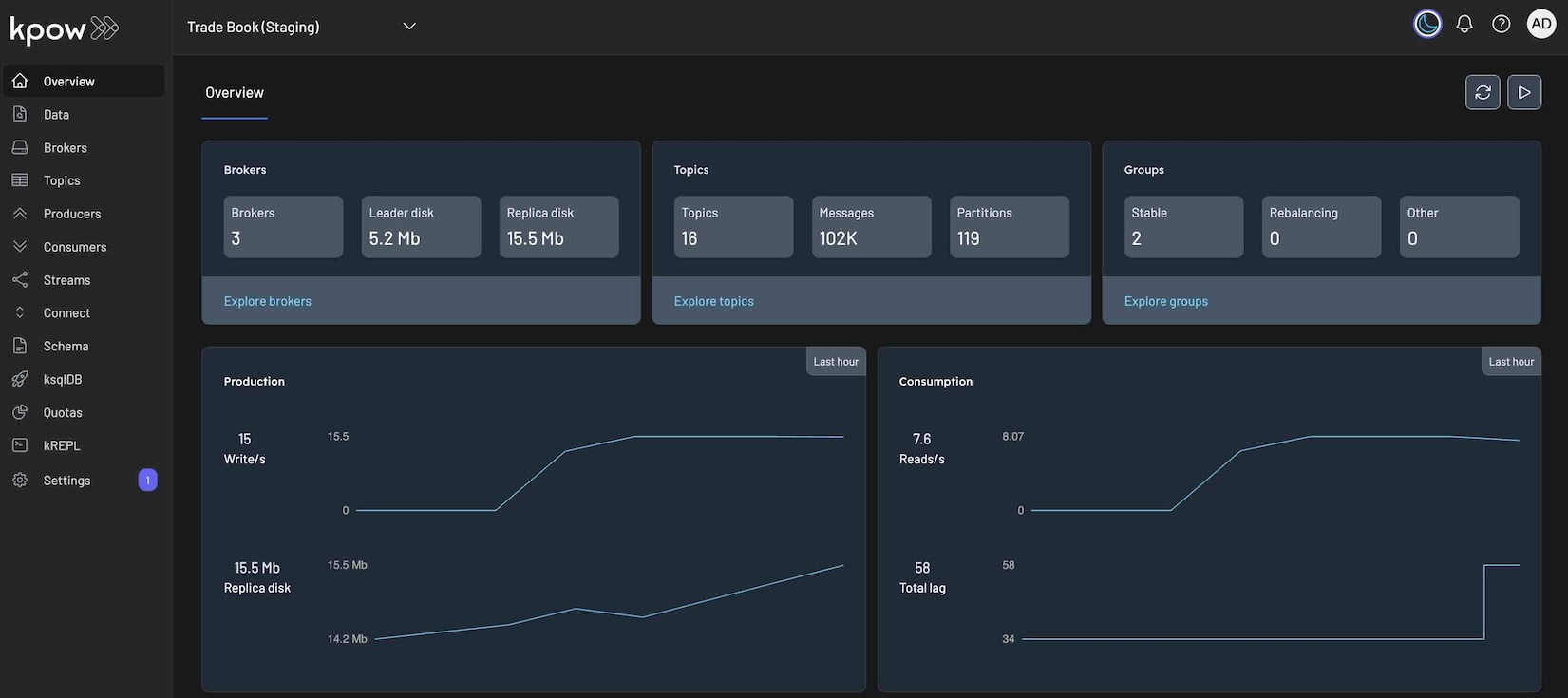The image size is (1568, 698).
Task: Open the notifications bell
Action: tap(1464, 24)
